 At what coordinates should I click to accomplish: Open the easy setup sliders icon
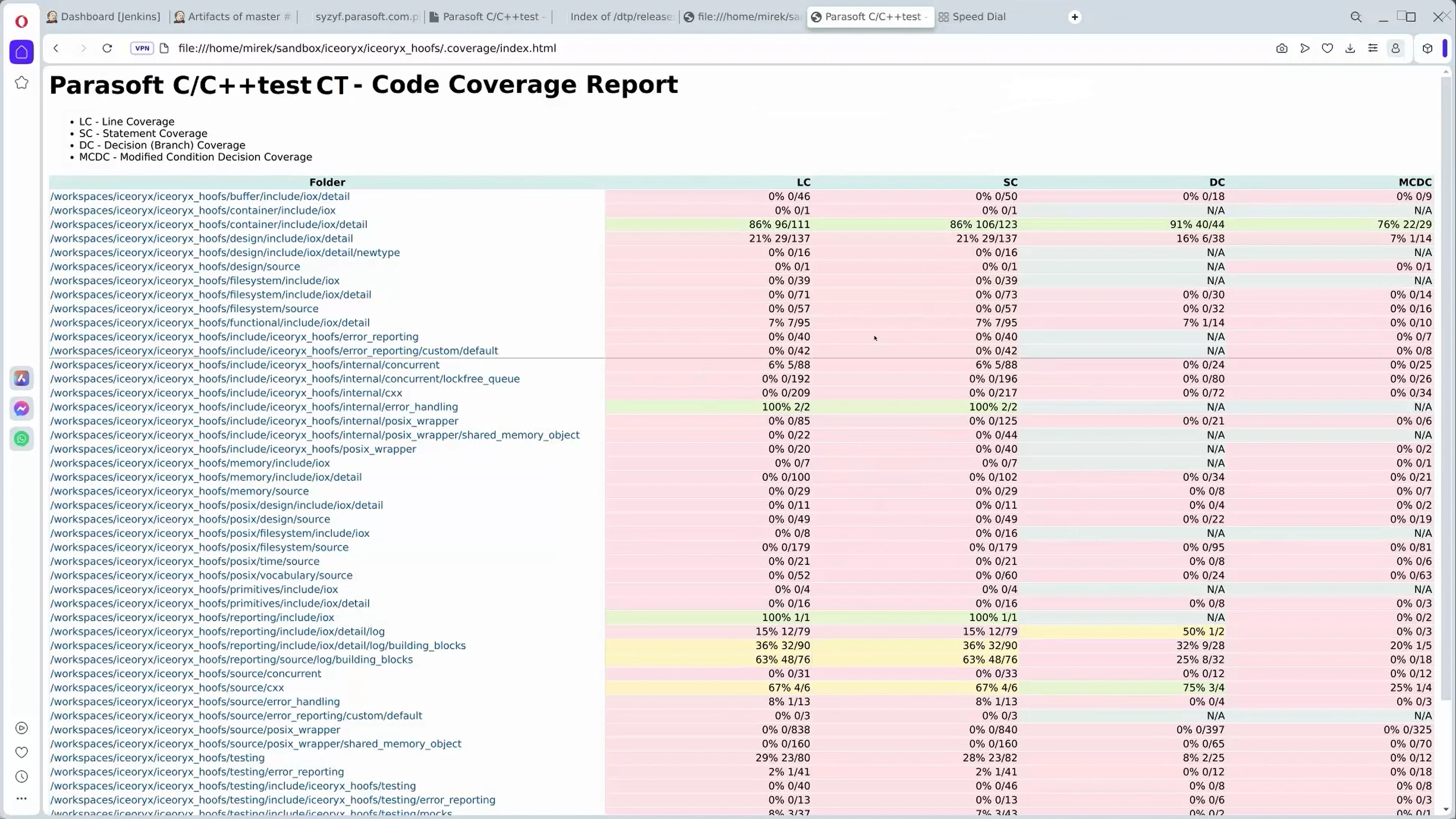coord(1372,48)
